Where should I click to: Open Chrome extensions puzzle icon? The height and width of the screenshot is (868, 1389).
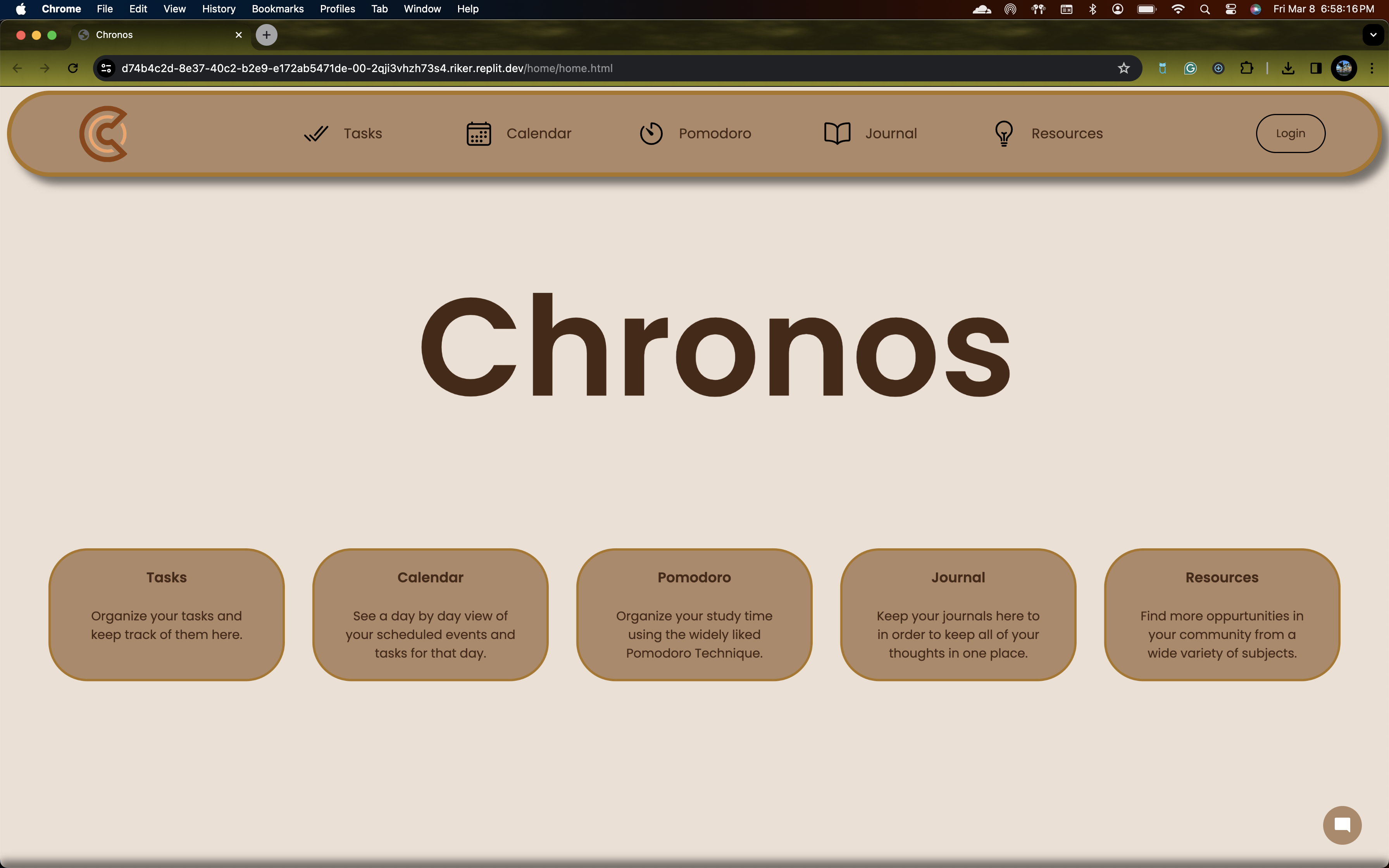click(x=1246, y=68)
